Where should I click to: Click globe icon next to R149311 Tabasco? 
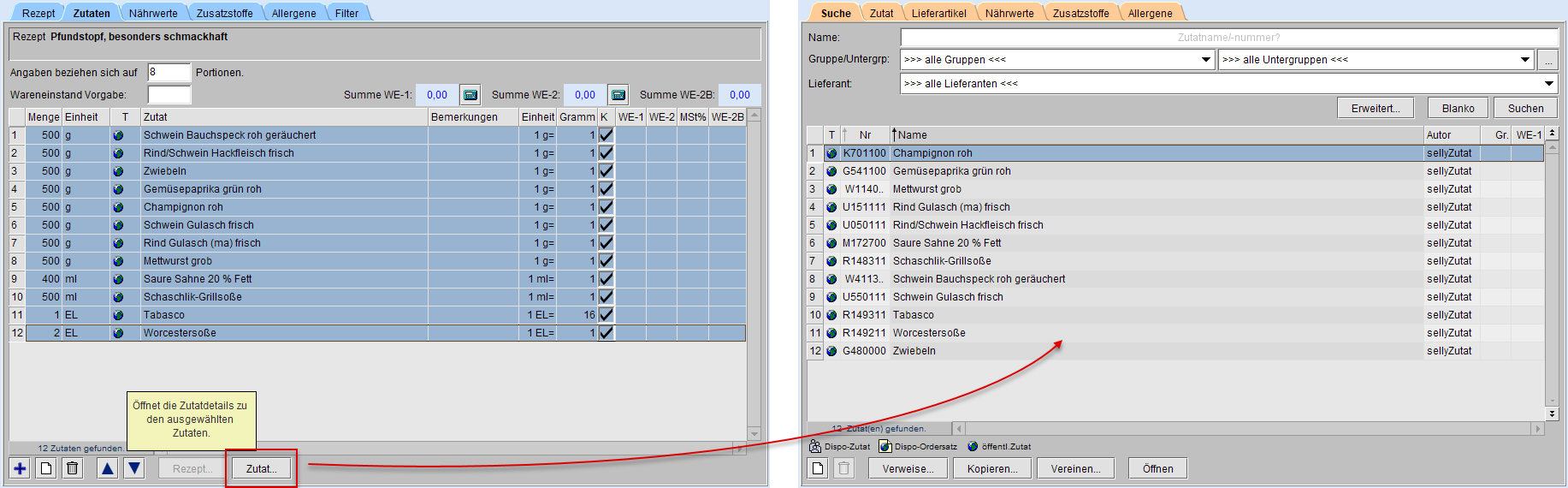[831, 315]
